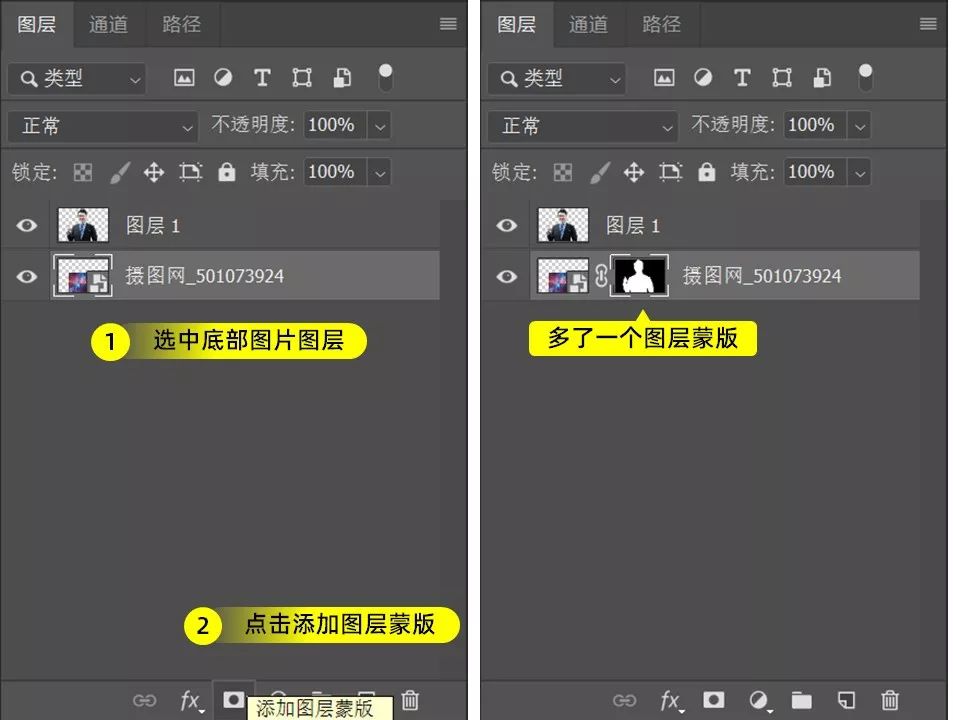Toggle layer filtering switch in left panel
Image resolution: width=953 pixels, height=720 pixels.
click(385, 78)
